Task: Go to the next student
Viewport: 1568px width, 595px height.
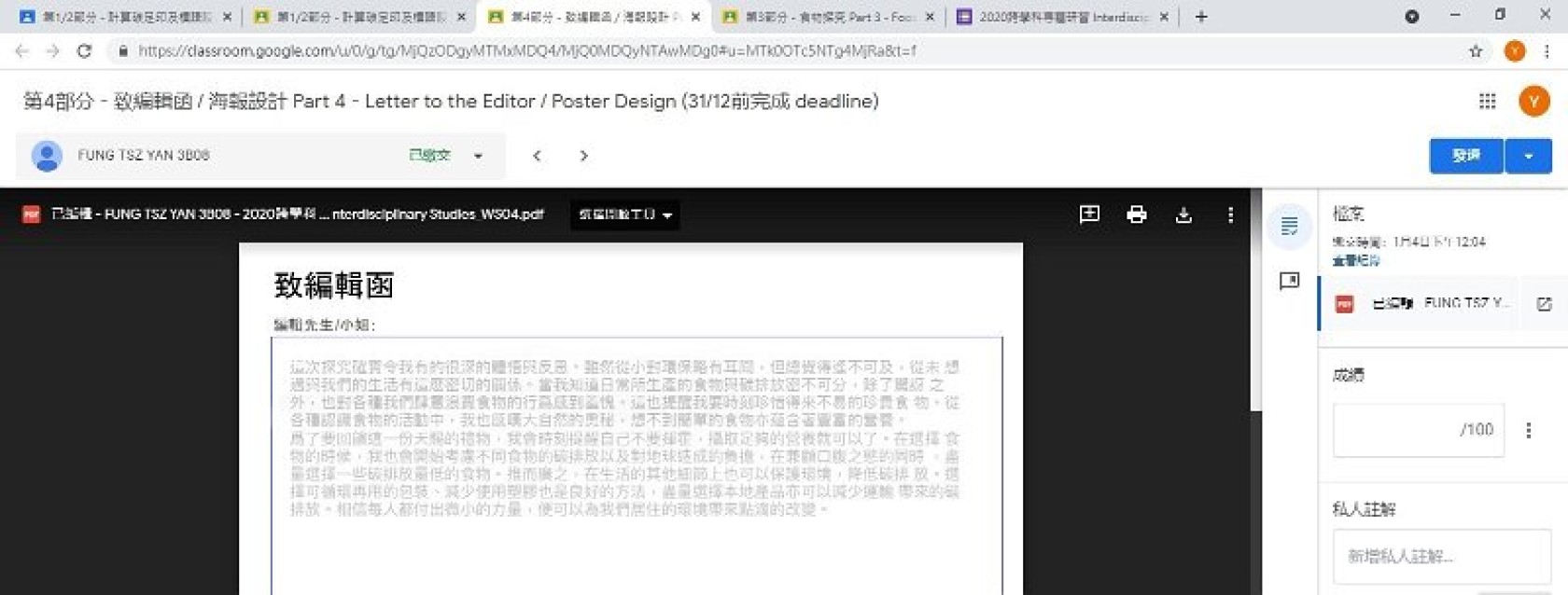Action: click(x=584, y=156)
